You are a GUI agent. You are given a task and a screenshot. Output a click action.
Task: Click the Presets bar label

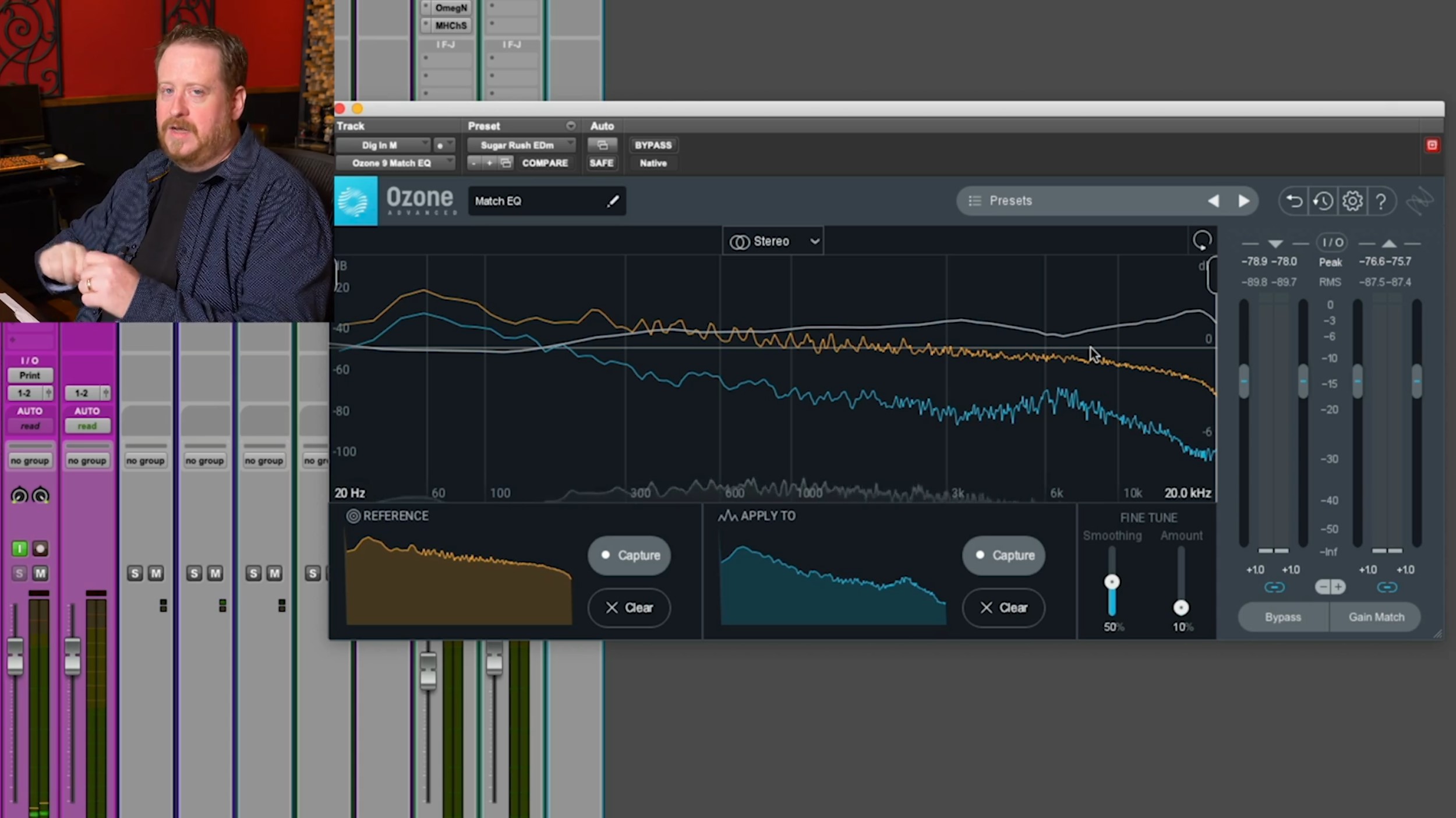[x=1010, y=201]
